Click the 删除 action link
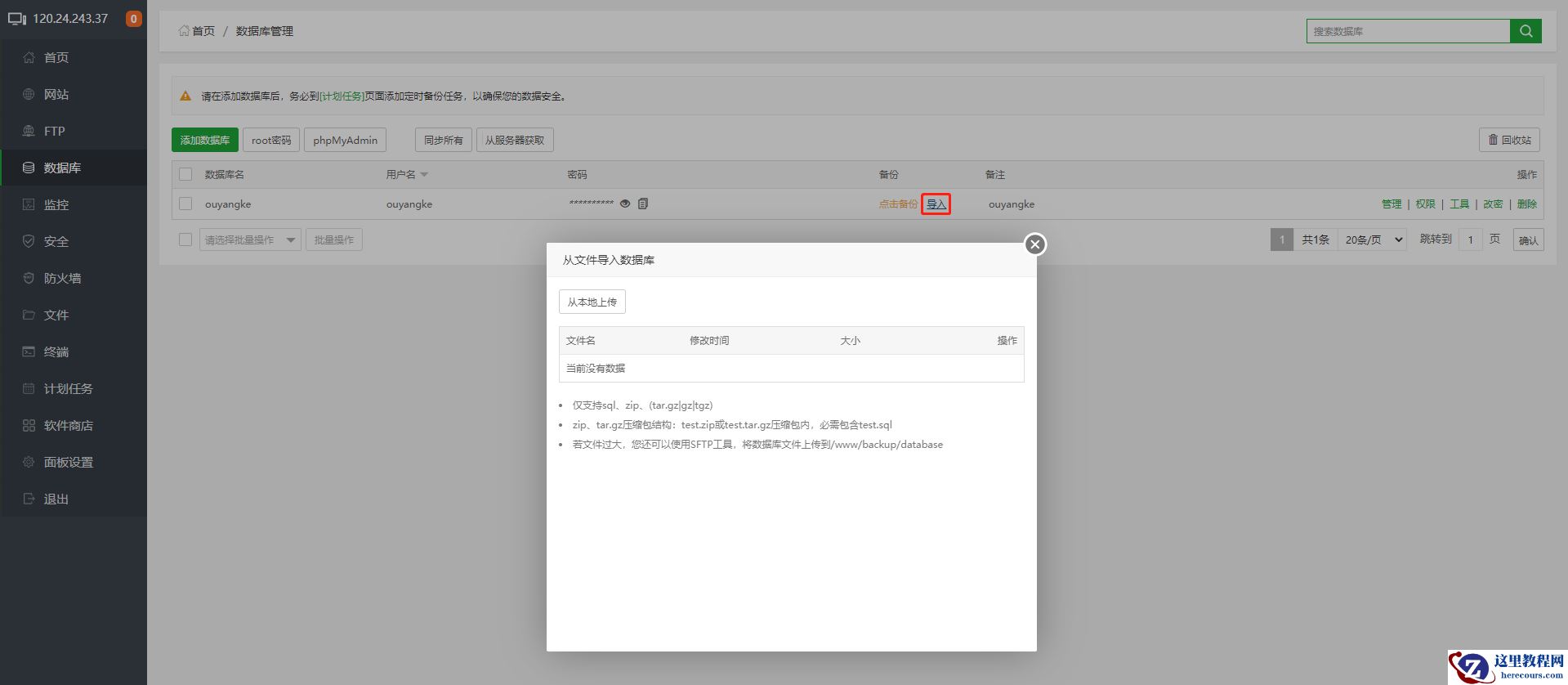The height and width of the screenshot is (685, 1568). pyautogui.click(x=1527, y=204)
